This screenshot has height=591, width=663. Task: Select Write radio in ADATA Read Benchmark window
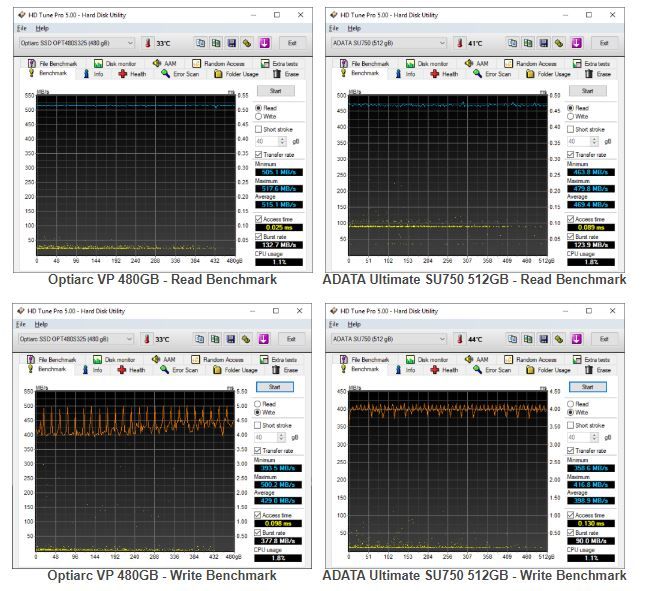[x=570, y=116]
